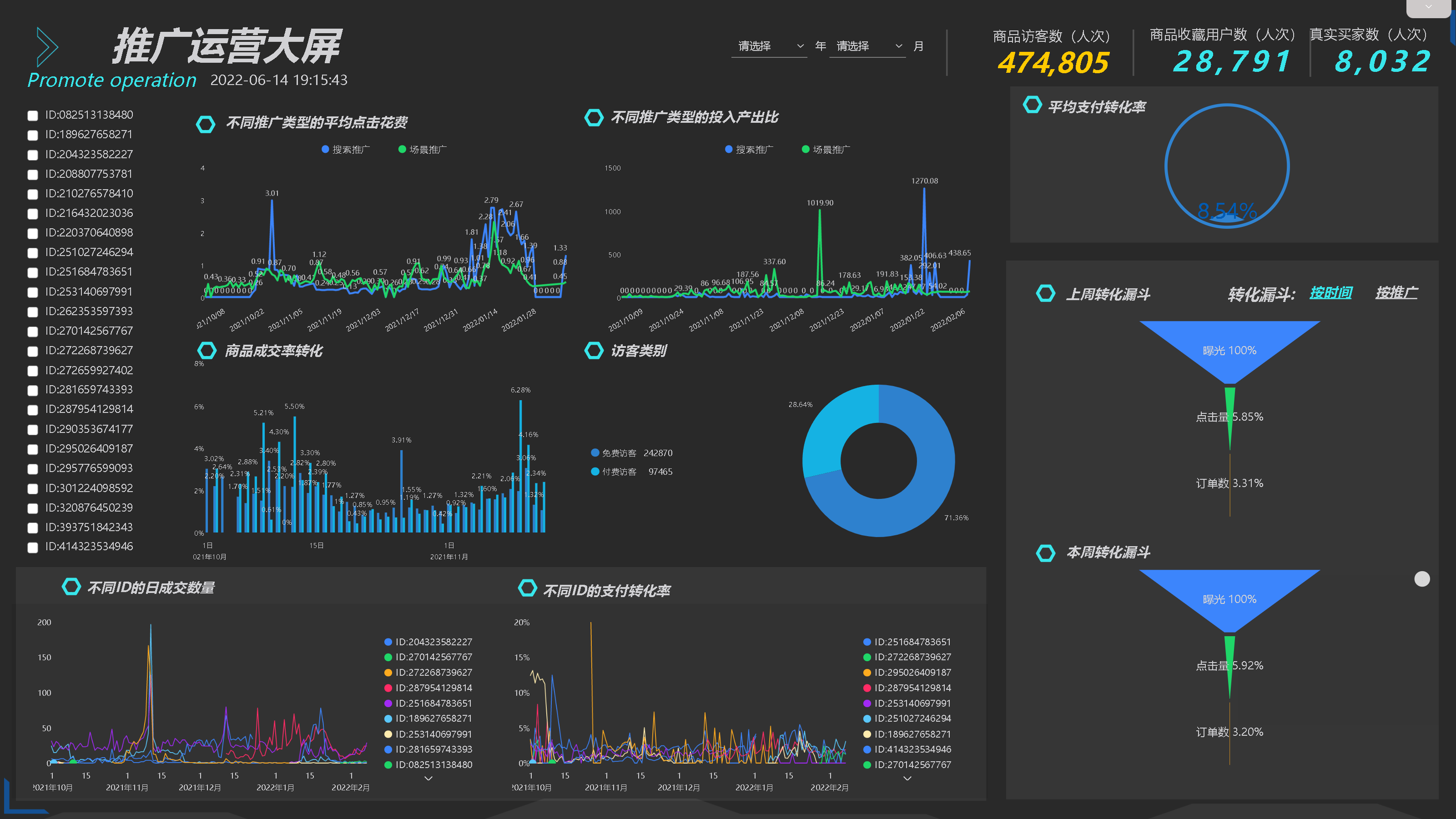Click hexagon icon beside 本周转化漏斗 title

tap(1045, 553)
